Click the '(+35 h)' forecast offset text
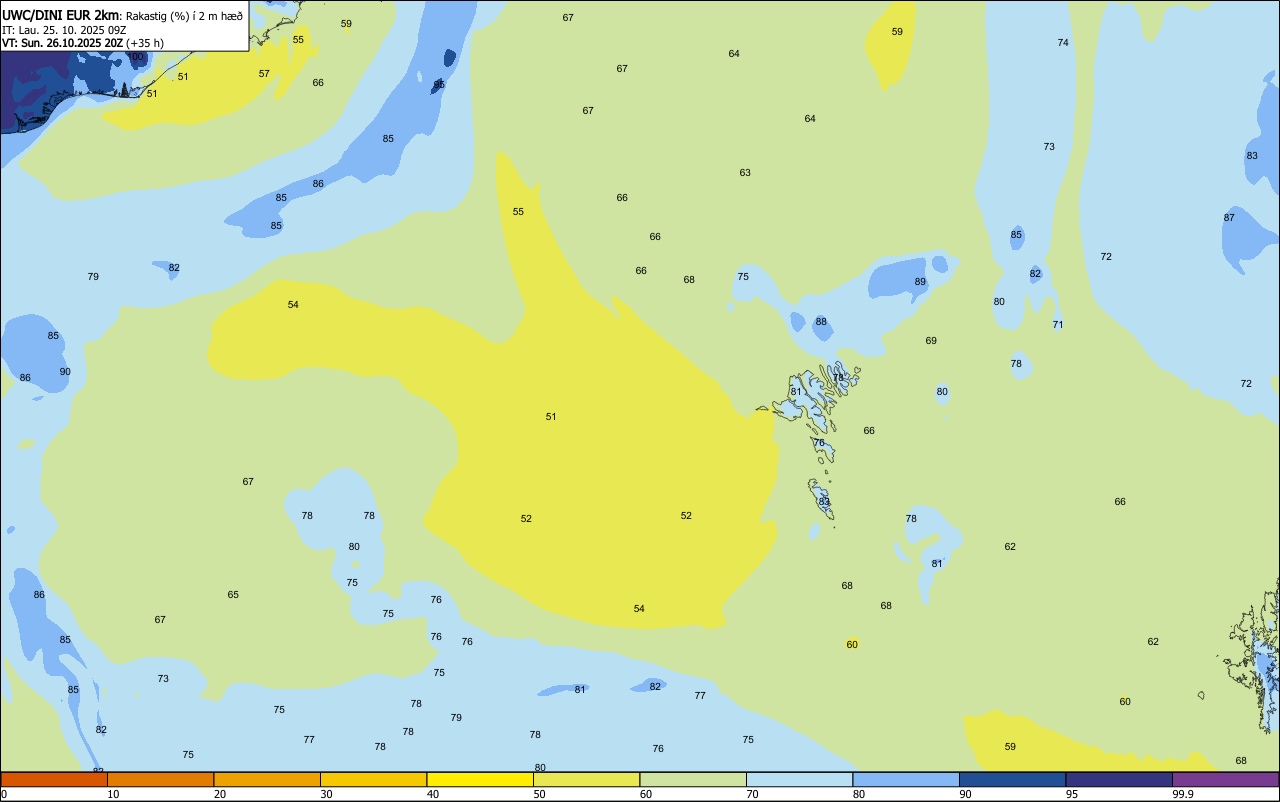This screenshot has height=802, width=1280. click(145, 43)
